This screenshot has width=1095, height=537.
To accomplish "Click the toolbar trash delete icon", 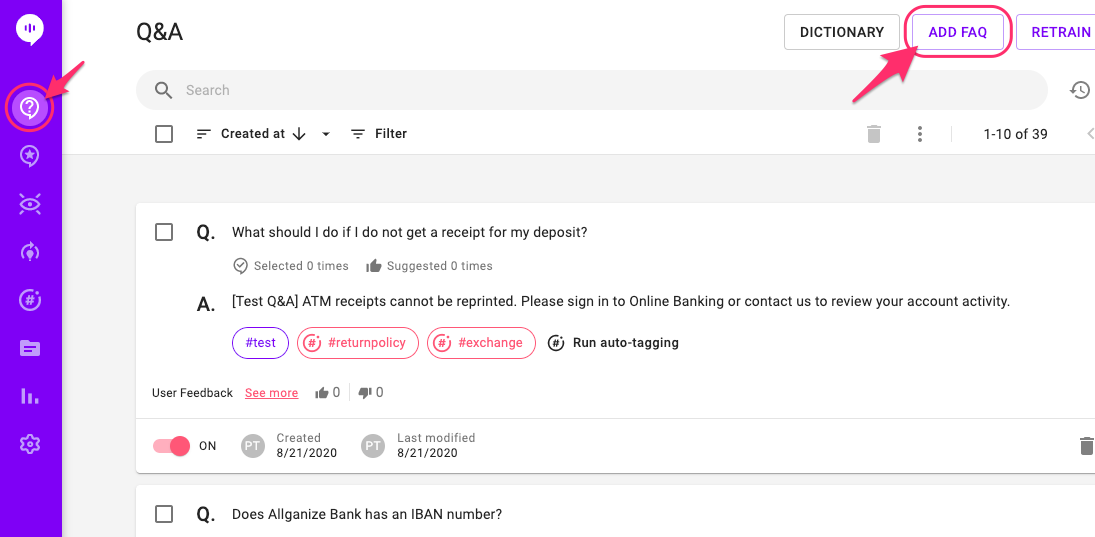I will pyautogui.click(x=873, y=134).
